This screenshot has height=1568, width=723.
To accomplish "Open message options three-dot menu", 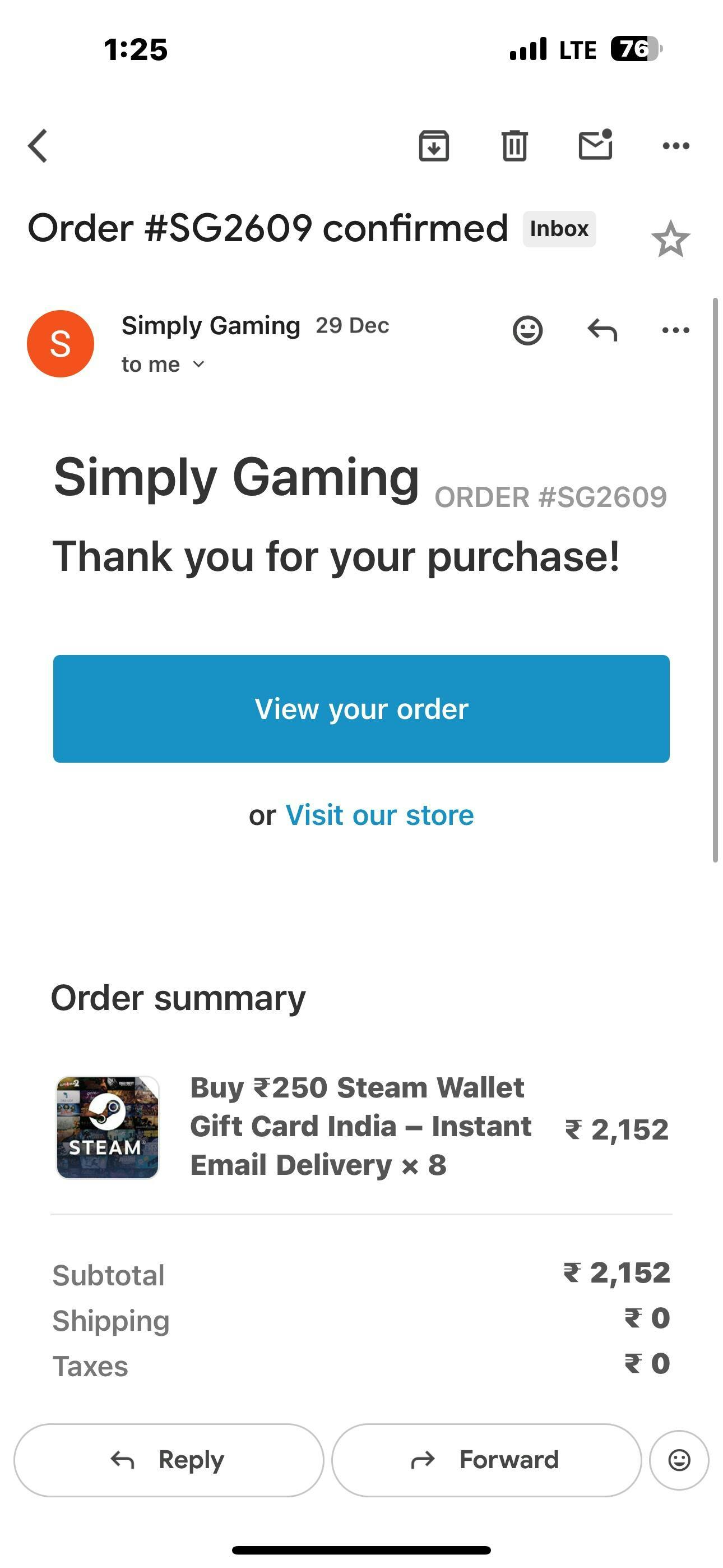I will pyautogui.click(x=675, y=330).
